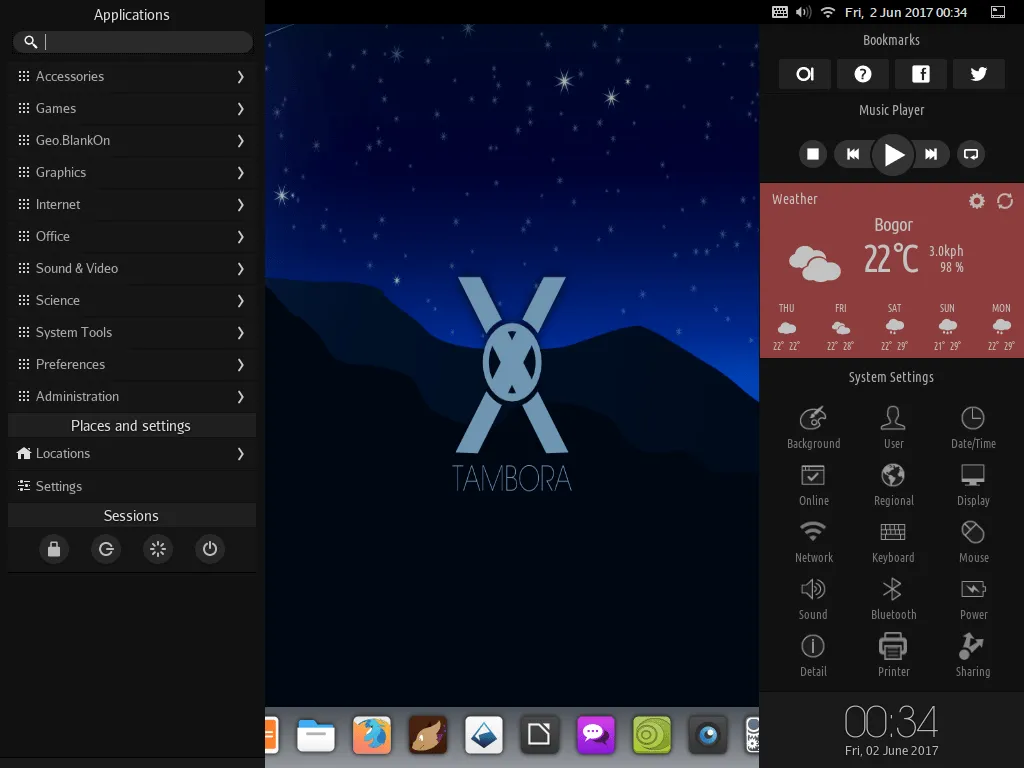The image size is (1024, 768).
Task: Open file manager from the dock
Action: click(316, 735)
